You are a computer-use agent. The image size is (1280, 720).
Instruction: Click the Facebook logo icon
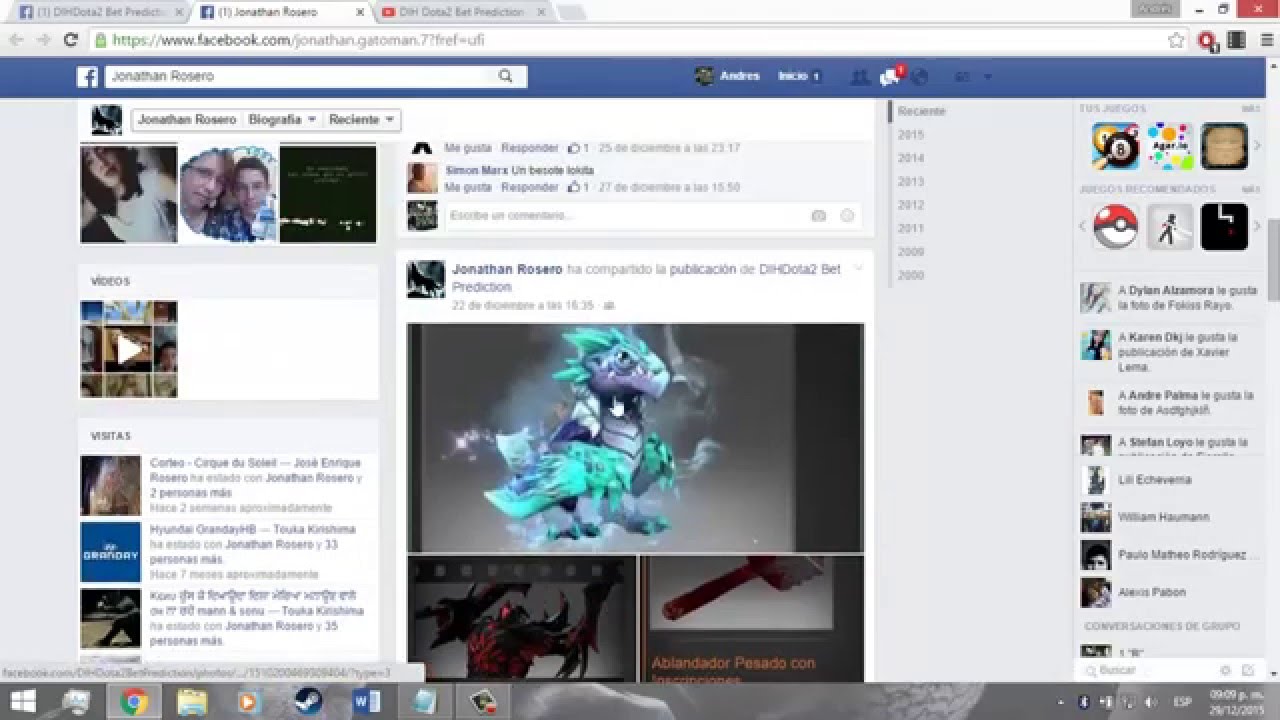88,77
